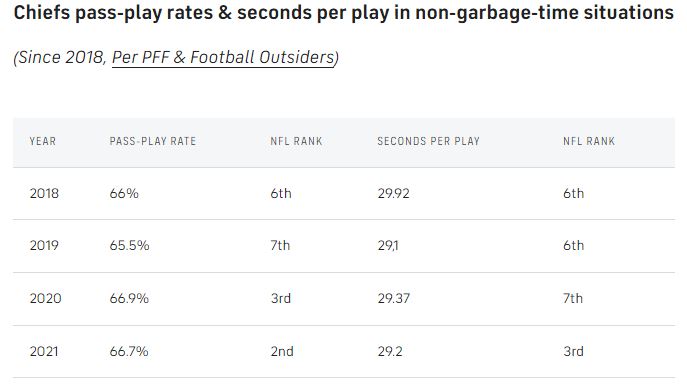
Task: Select the 7th rank cell in 2019 row
Action: (280, 246)
